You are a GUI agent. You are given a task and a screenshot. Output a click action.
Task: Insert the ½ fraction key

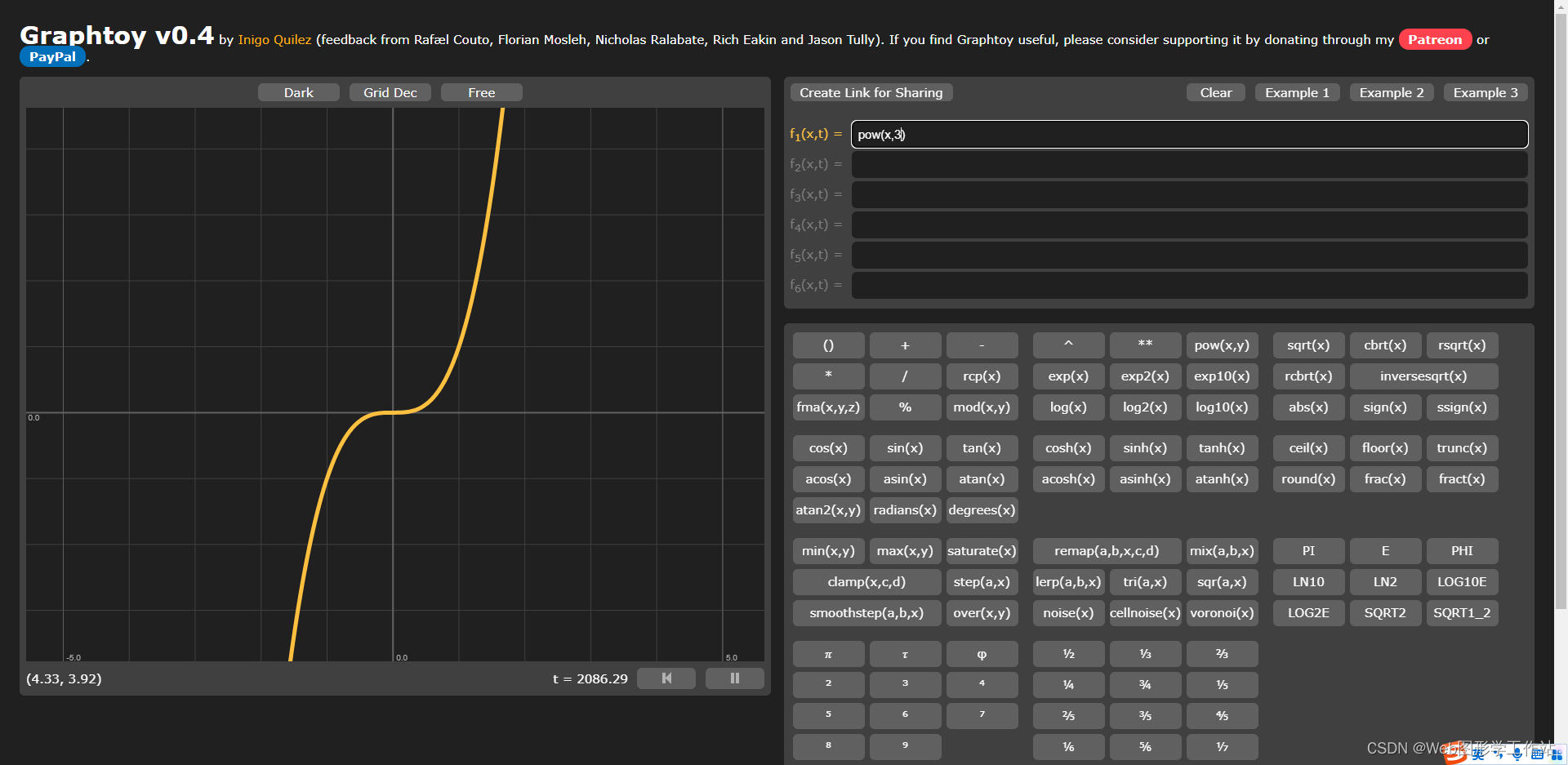pos(1068,654)
